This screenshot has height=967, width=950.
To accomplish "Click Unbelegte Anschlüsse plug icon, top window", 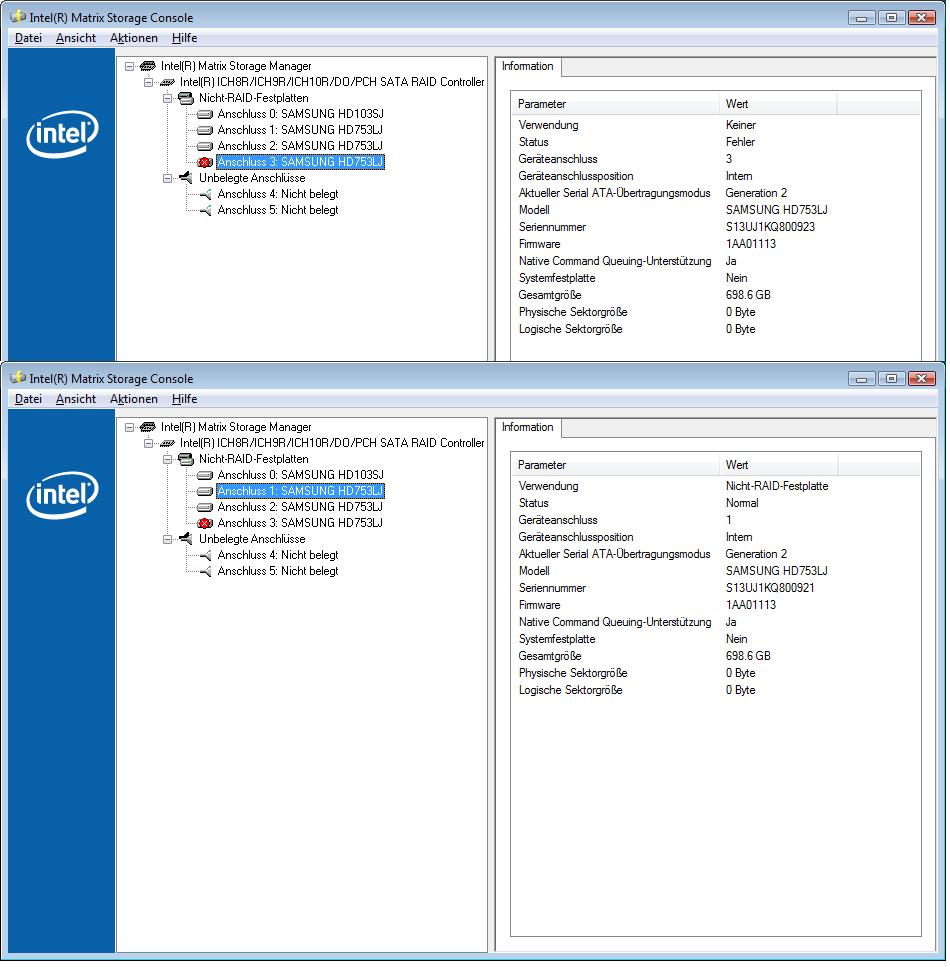I will pos(186,178).
